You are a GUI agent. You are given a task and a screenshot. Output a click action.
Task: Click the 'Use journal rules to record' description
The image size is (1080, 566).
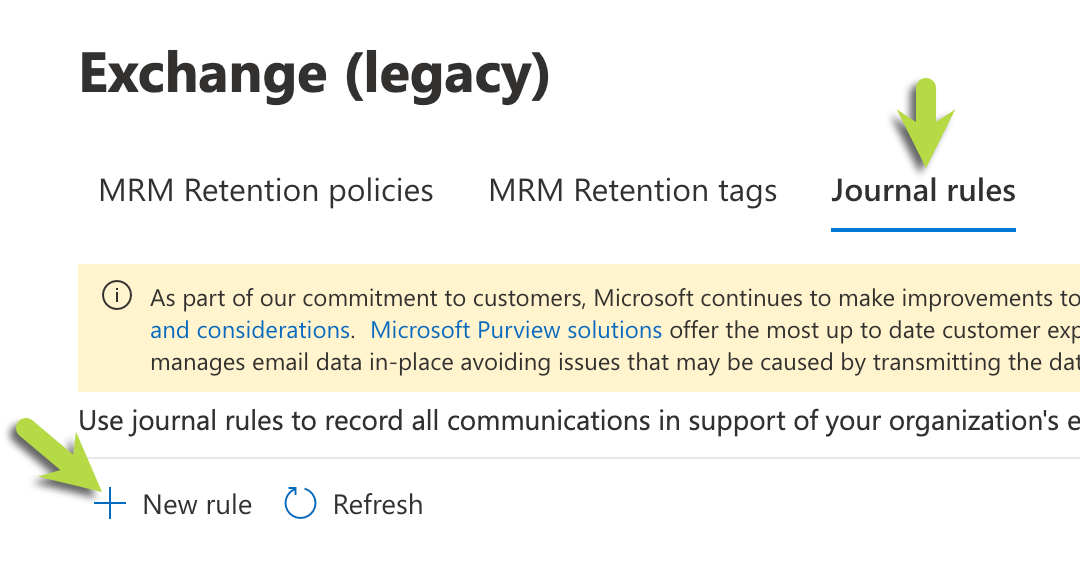(x=579, y=421)
